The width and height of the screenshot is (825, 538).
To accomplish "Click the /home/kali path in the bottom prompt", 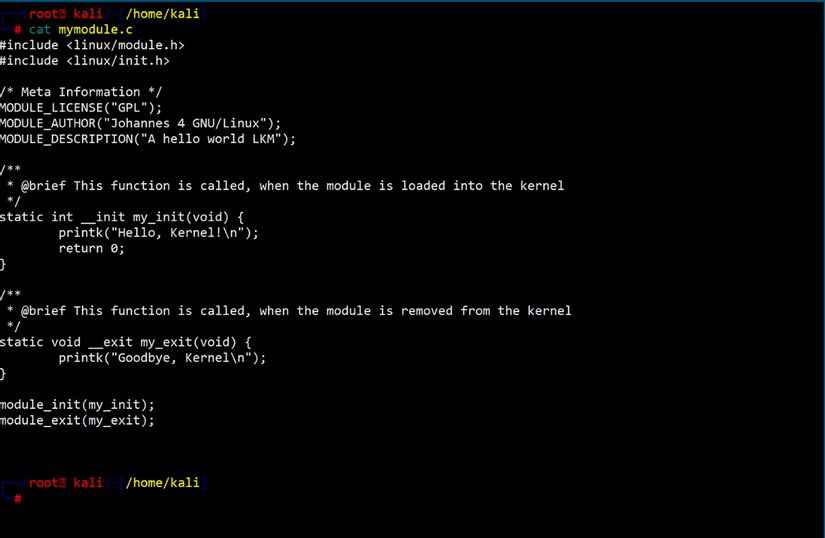I will tap(163, 483).
